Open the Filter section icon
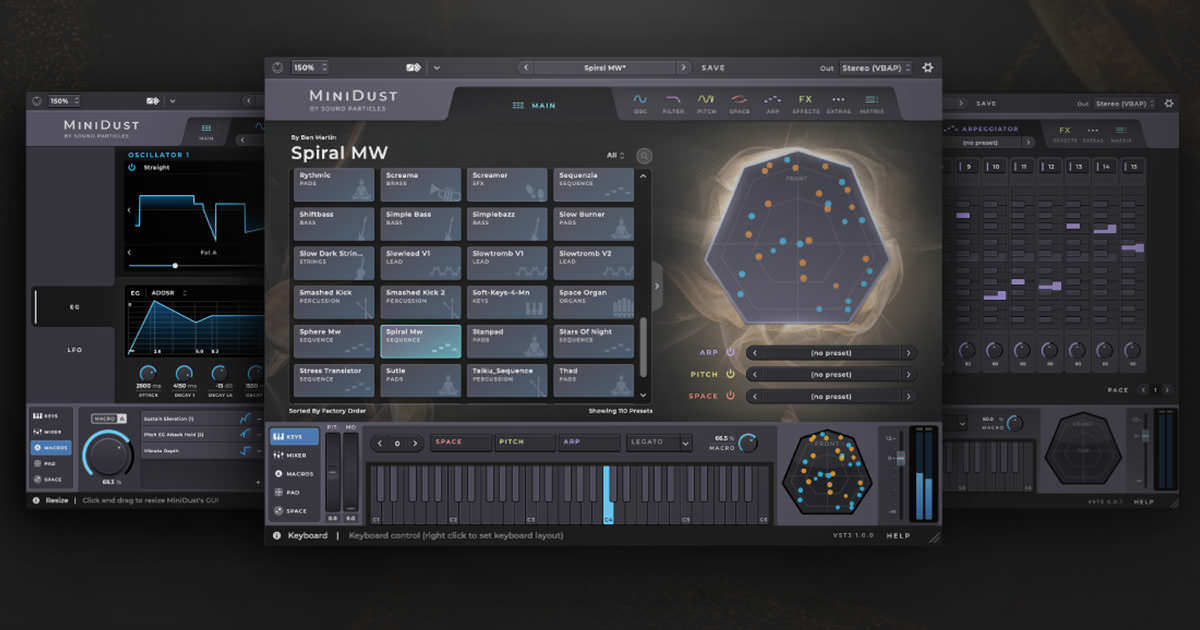Viewport: 1200px width, 630px height. click(673, 103)
